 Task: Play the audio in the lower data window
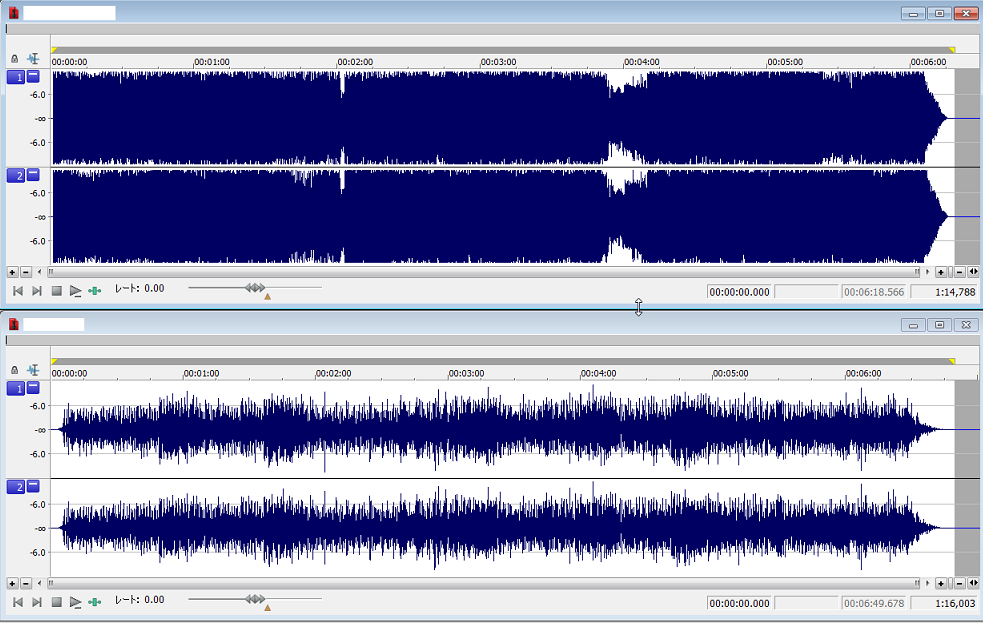coord(75,602)
